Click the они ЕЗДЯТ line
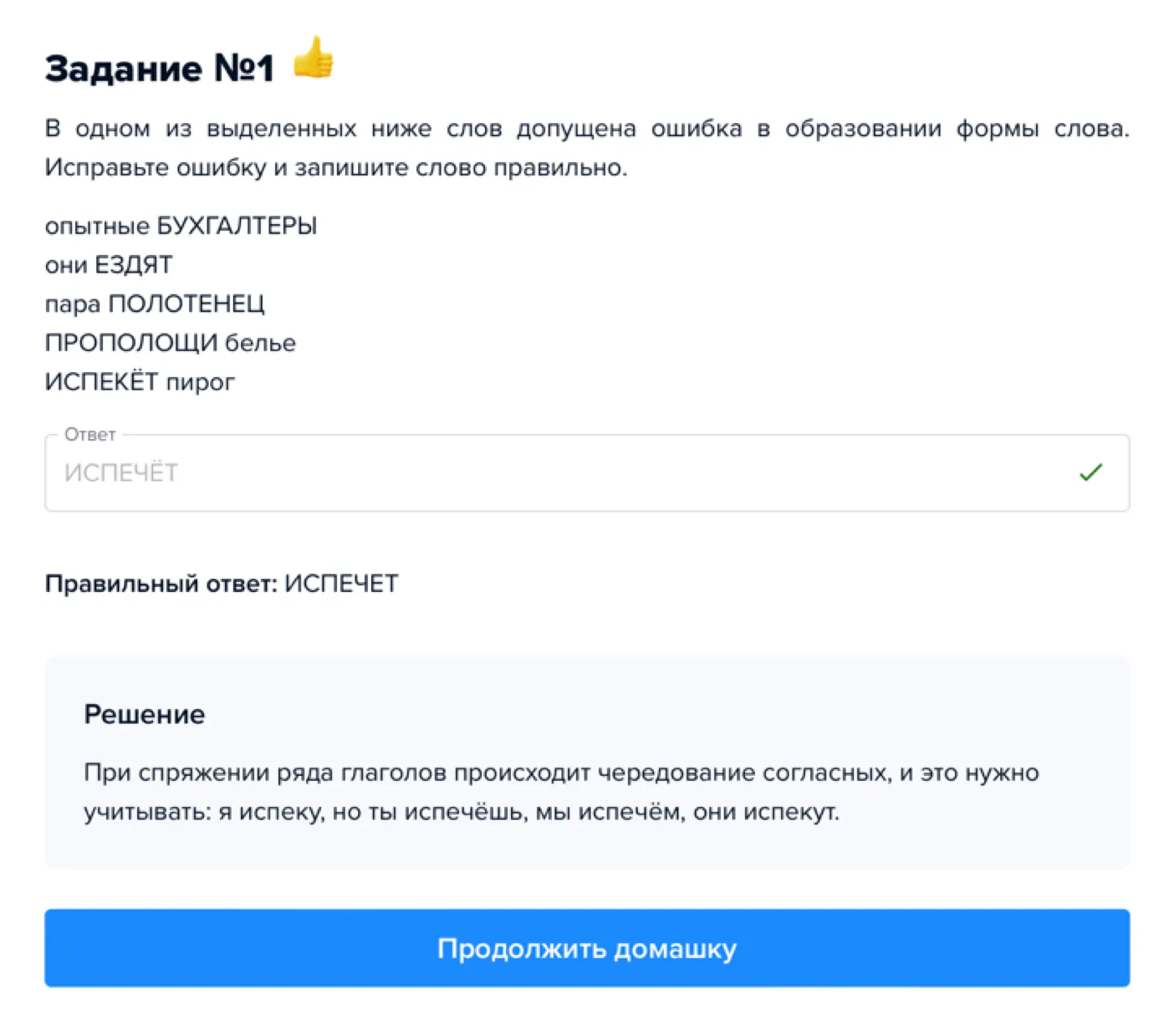1174x1036 pixels. pyautogui.click(x=109, y=265)
